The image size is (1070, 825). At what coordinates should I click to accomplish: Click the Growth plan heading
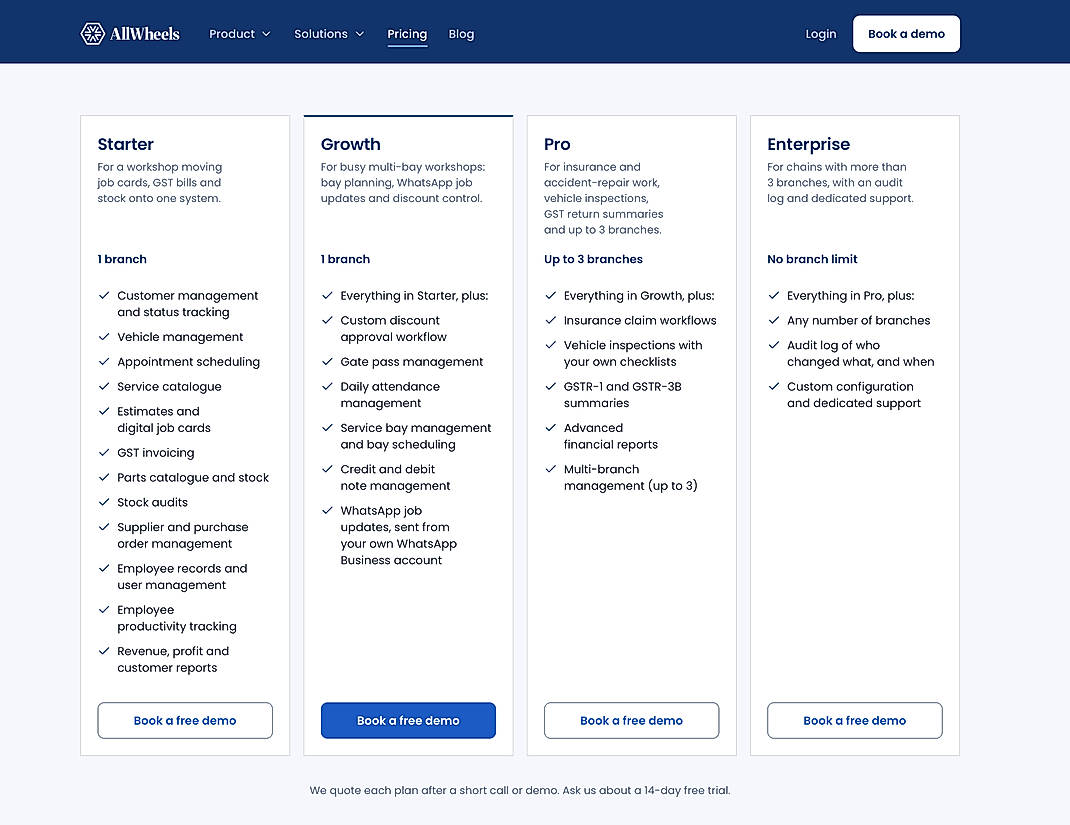pos(351,144)
